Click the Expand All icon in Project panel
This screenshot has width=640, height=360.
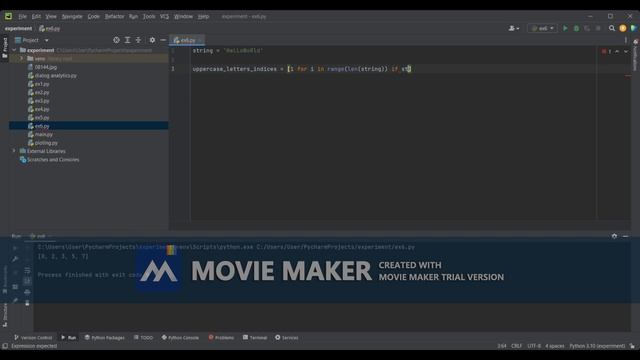point(127,40)
